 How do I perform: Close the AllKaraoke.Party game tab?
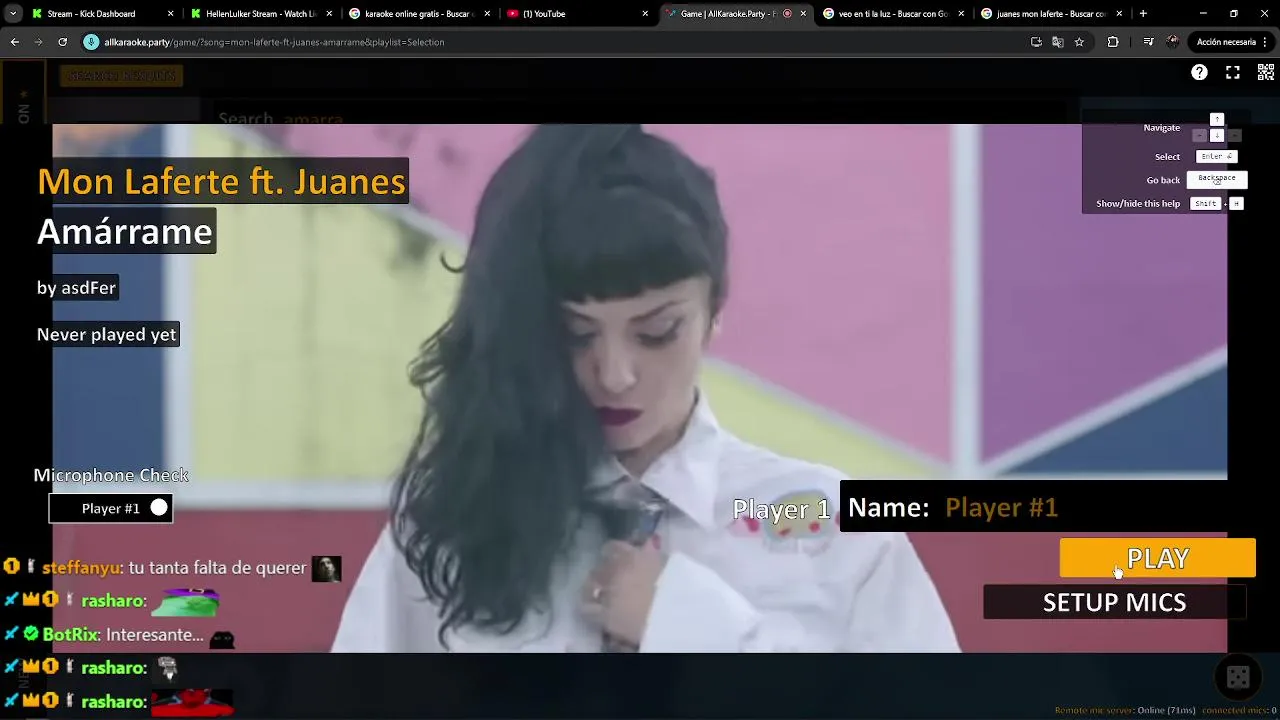coord(803,14)
